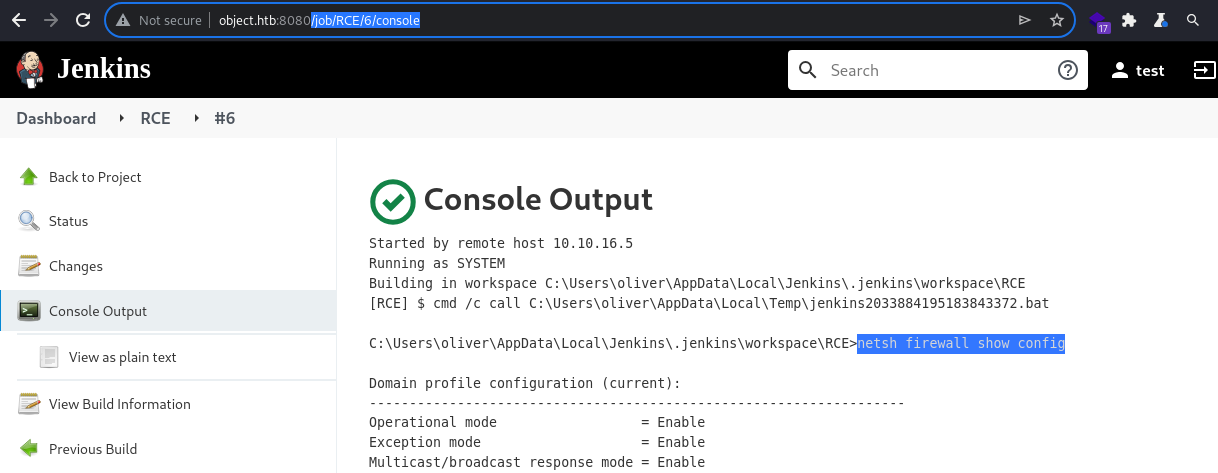Screen dimensions: 1218x473
Task: Click the purple extension icon with badge 17
Action: [x=1099, y=22]
